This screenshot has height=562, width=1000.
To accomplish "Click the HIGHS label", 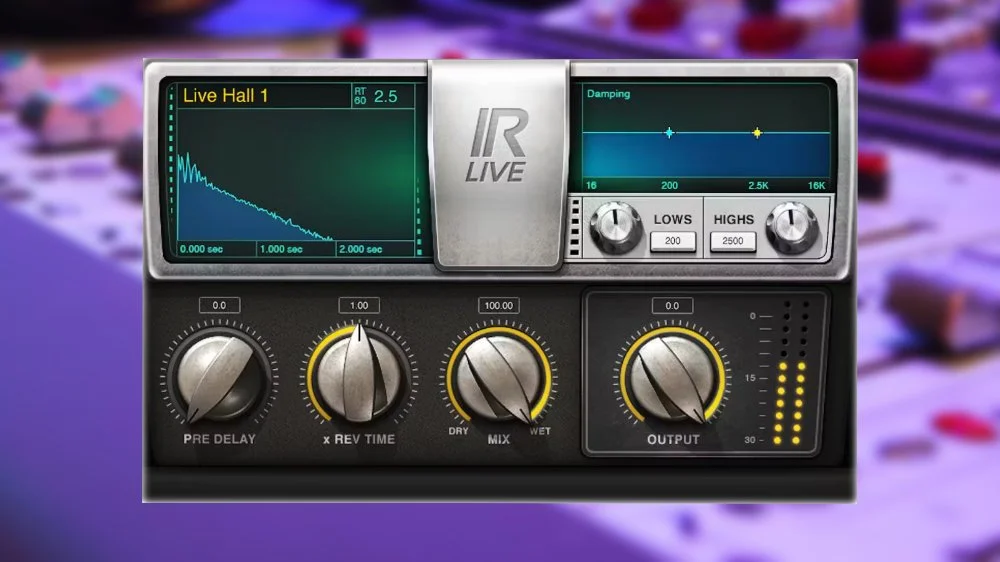I will [733, 219].
